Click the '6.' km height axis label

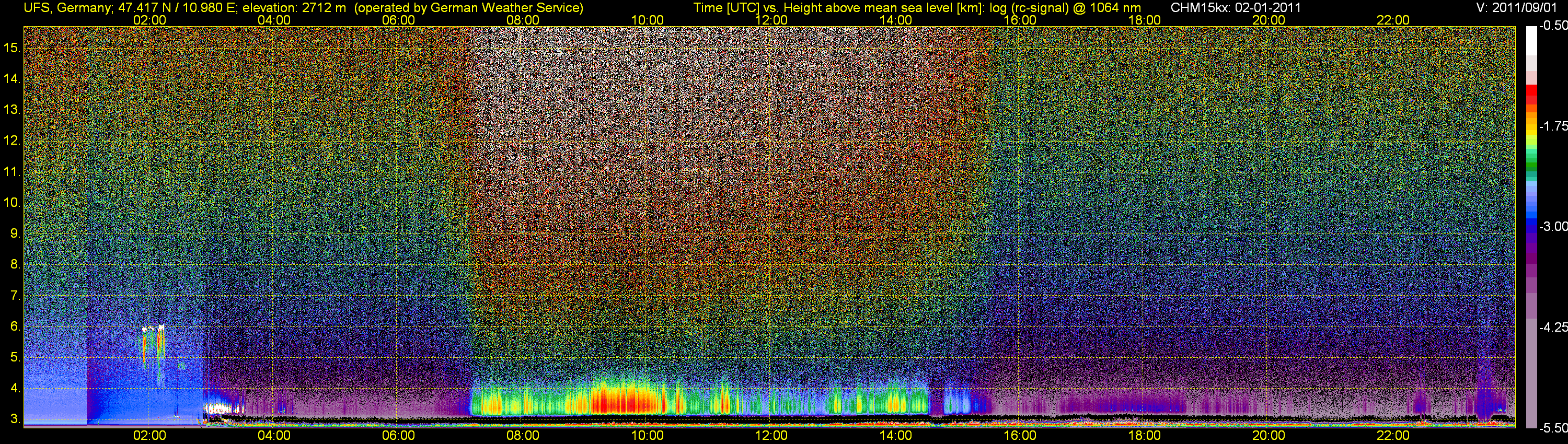[x=15, y=326]
